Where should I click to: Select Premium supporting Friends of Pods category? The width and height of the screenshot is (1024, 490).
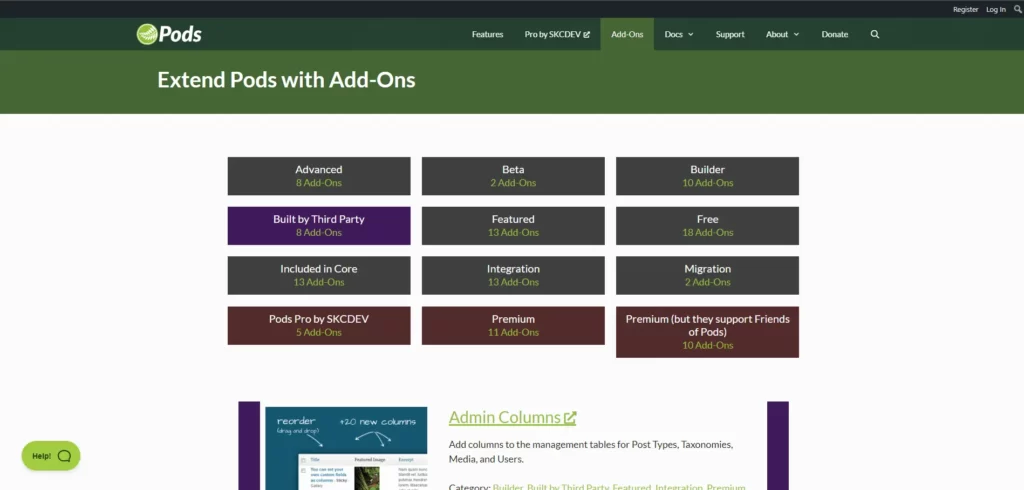coord(707,332)
